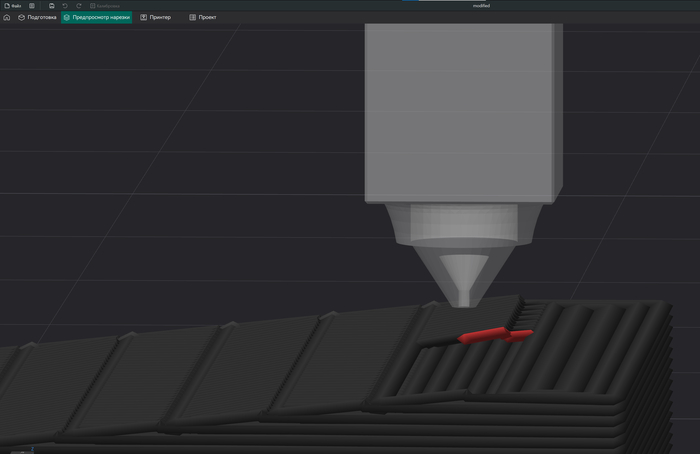
Task: Open the Проект tab
Action: point(203,17)
